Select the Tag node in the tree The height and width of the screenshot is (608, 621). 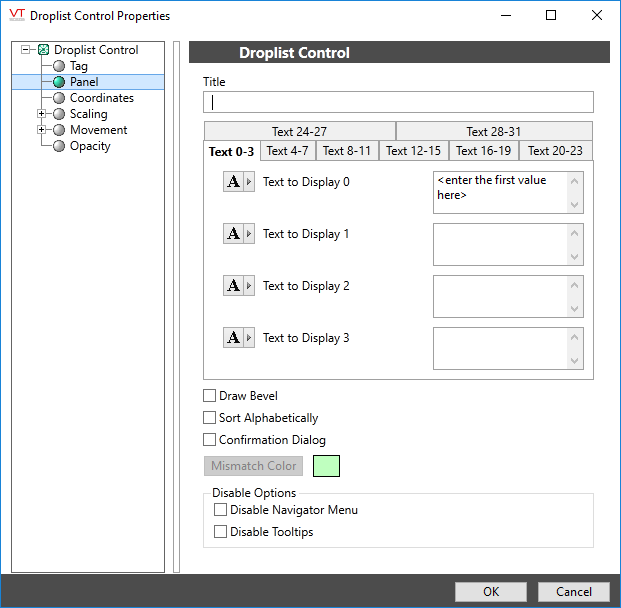(78, 66)
